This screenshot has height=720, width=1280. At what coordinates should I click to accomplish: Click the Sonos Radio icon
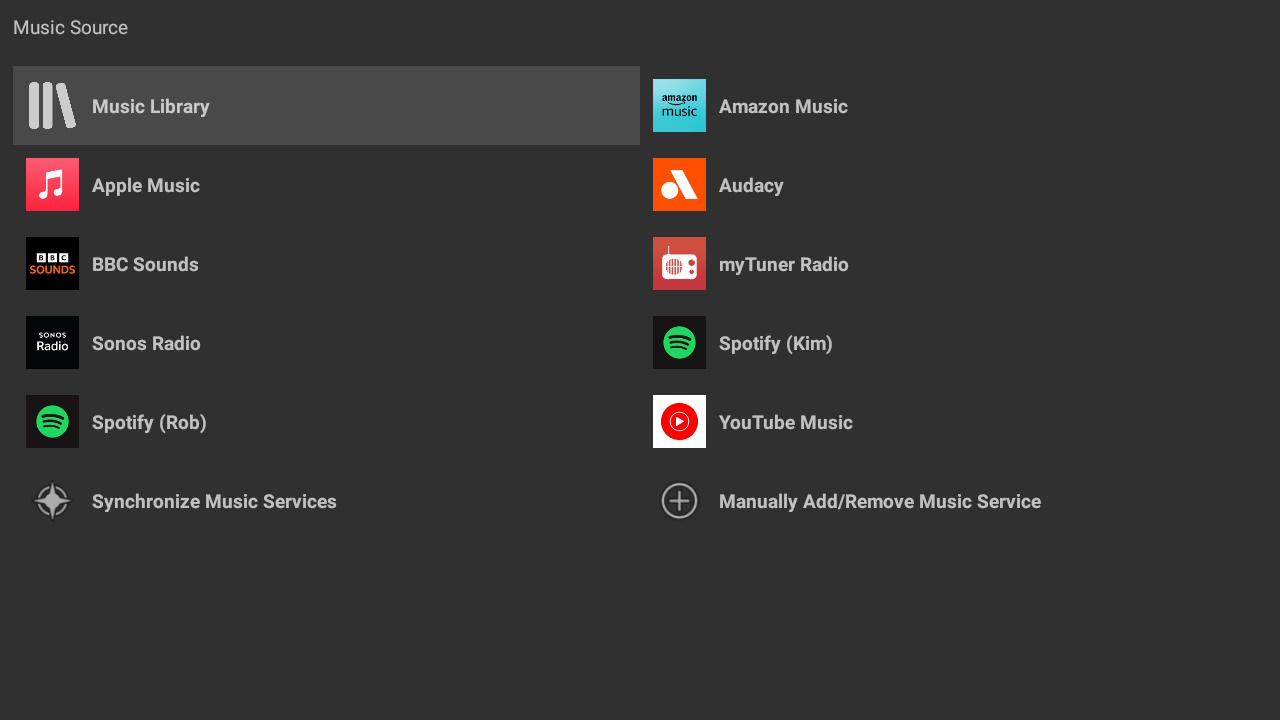(x=52, y=342)
